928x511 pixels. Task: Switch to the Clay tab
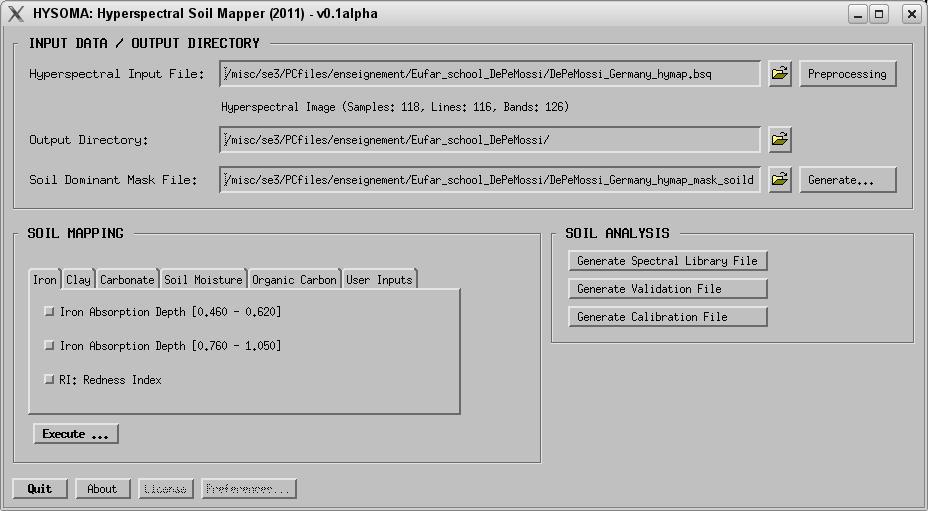click(x=78, y=280)
